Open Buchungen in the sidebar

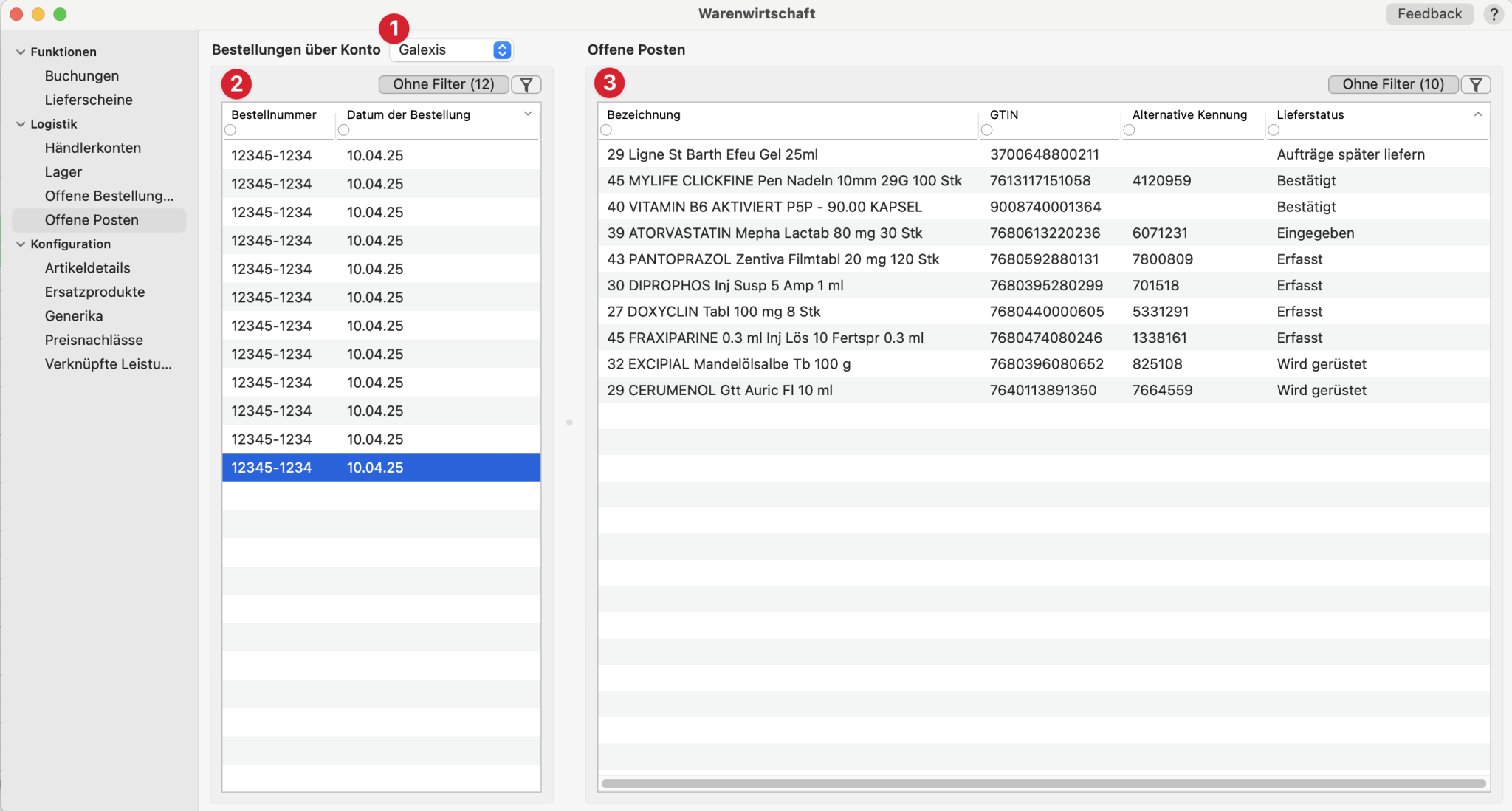tap(82, 76)
